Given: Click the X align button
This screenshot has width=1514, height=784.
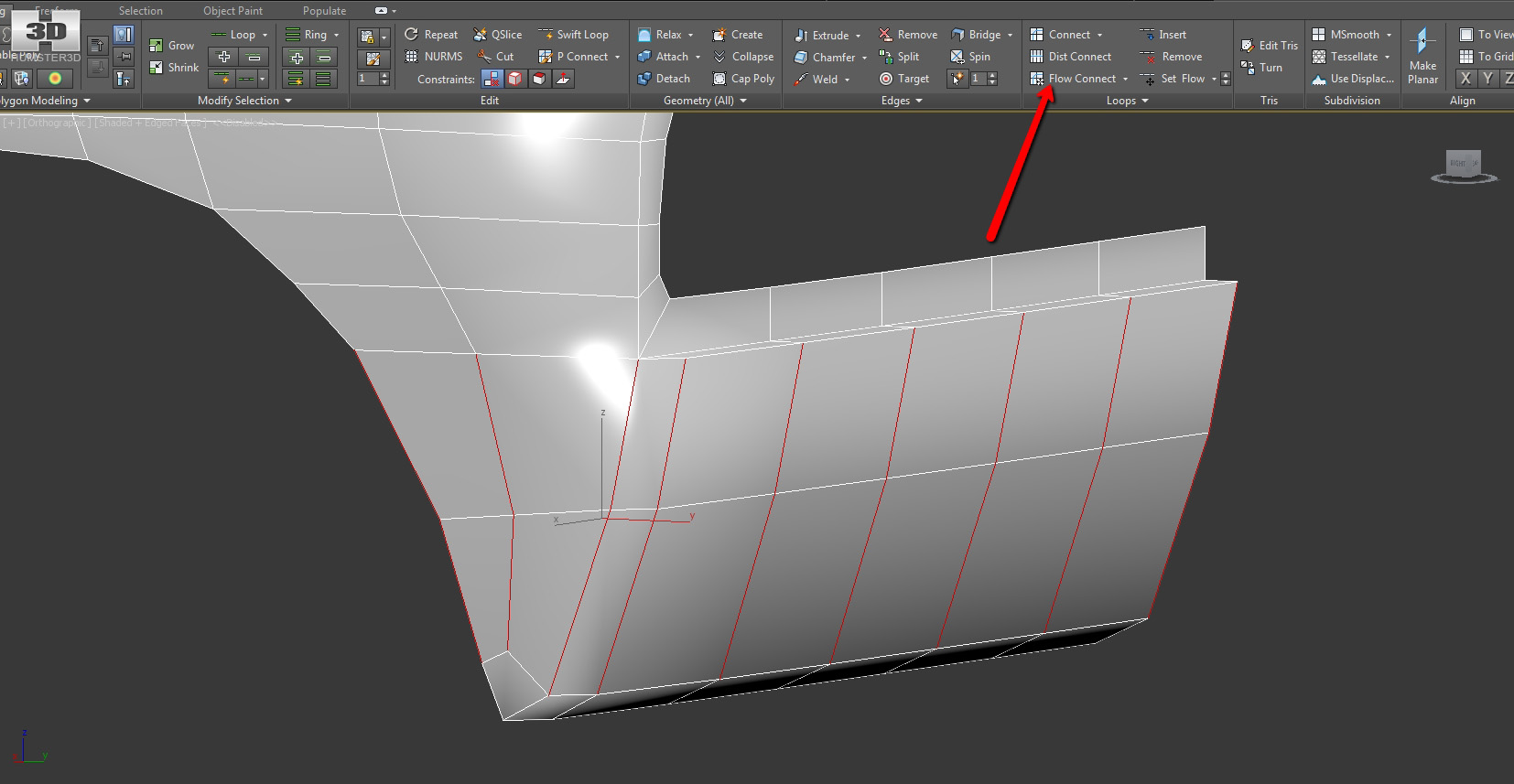Looking at the screenshot, I should click(x=1465, y=79).
